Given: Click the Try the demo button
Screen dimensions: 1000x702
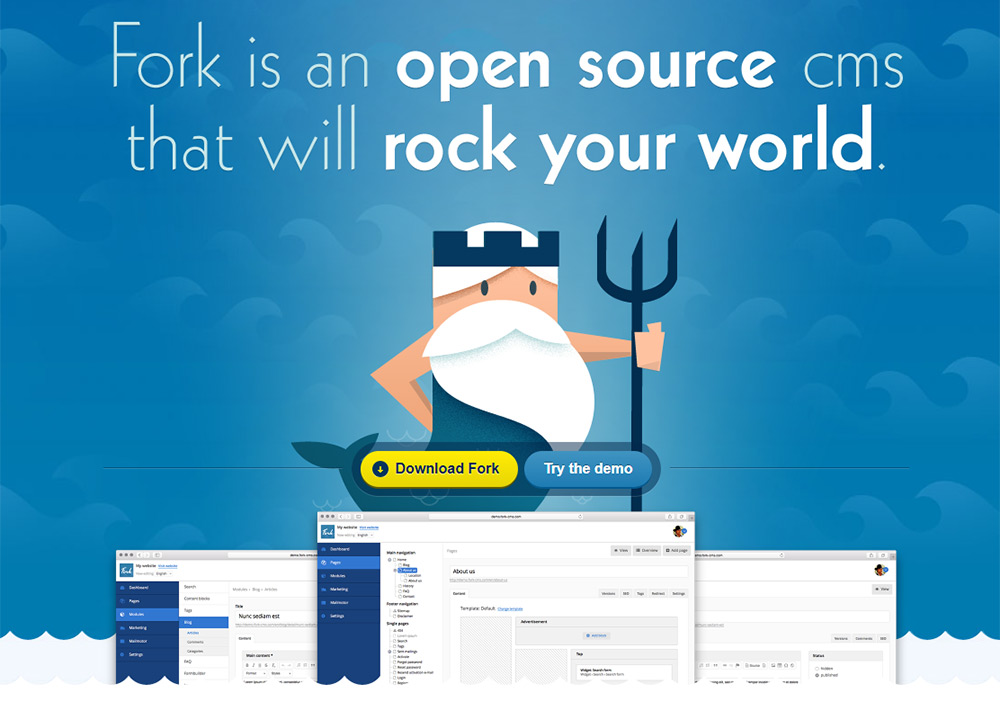Looking at the screenshot, I should (x=587, y=469).
